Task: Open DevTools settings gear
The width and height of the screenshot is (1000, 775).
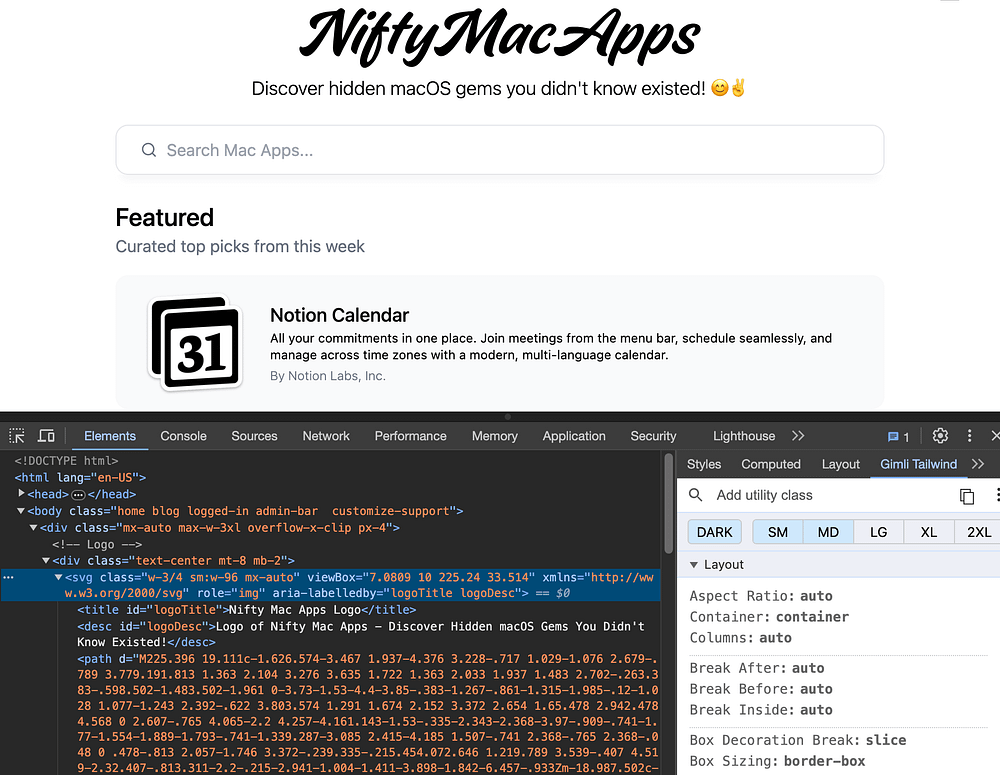Action: 940,436
